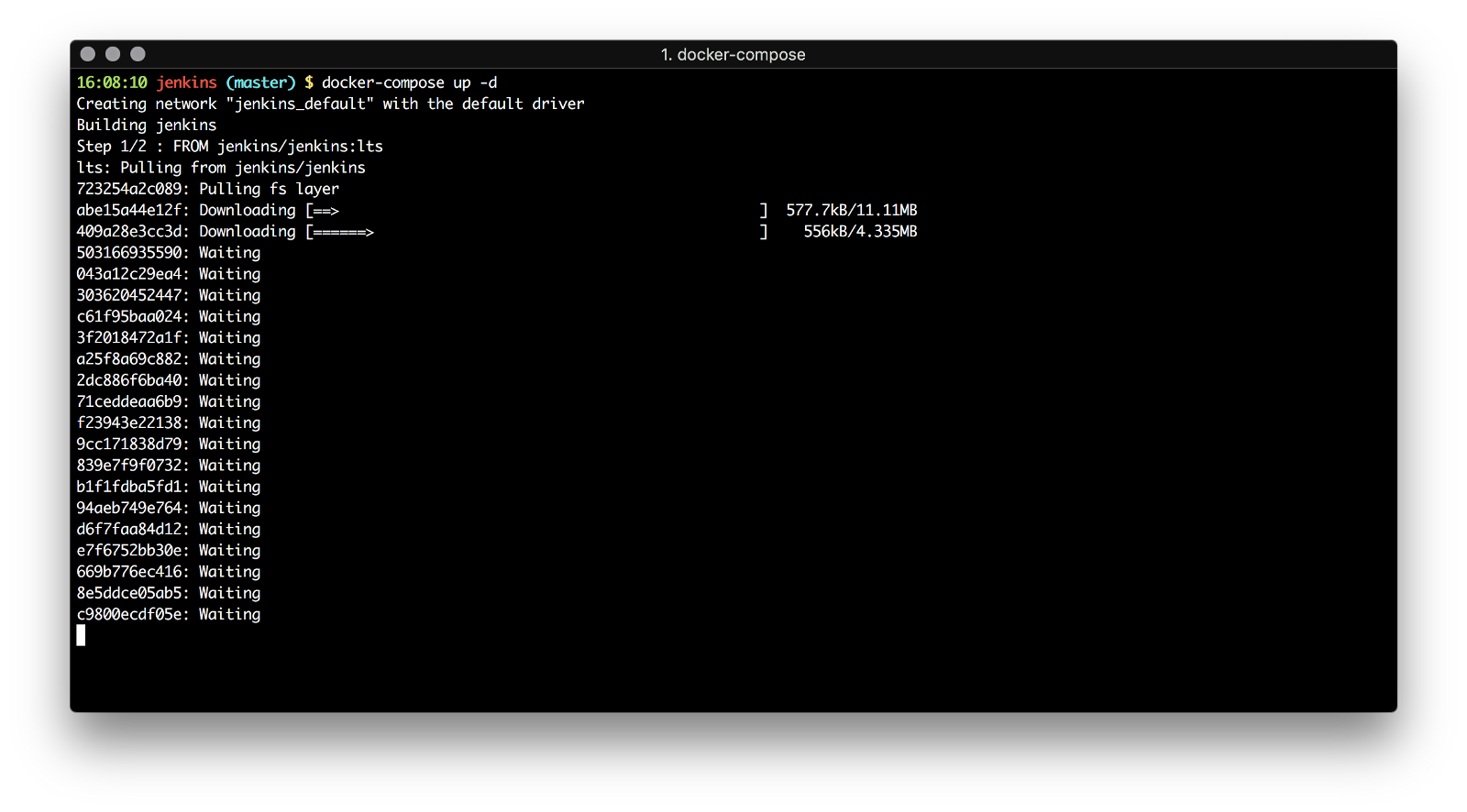Image resolution: width=1467 pixels, height=812 pixels.
Task: Click the waiting layer e7f6752bb30e
Action: pos(169,550)
